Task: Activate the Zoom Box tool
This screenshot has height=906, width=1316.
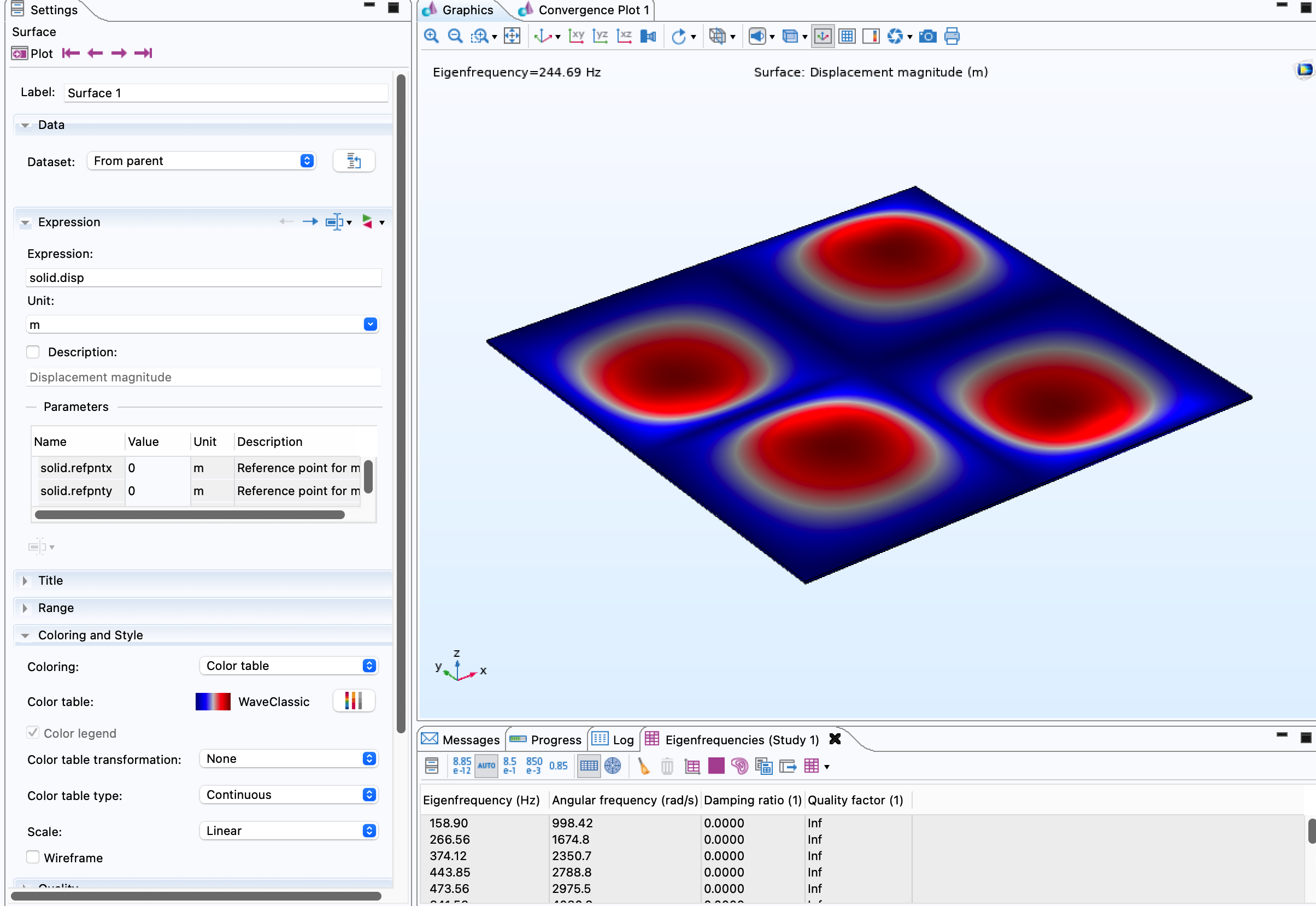Action: pos(480,36)
